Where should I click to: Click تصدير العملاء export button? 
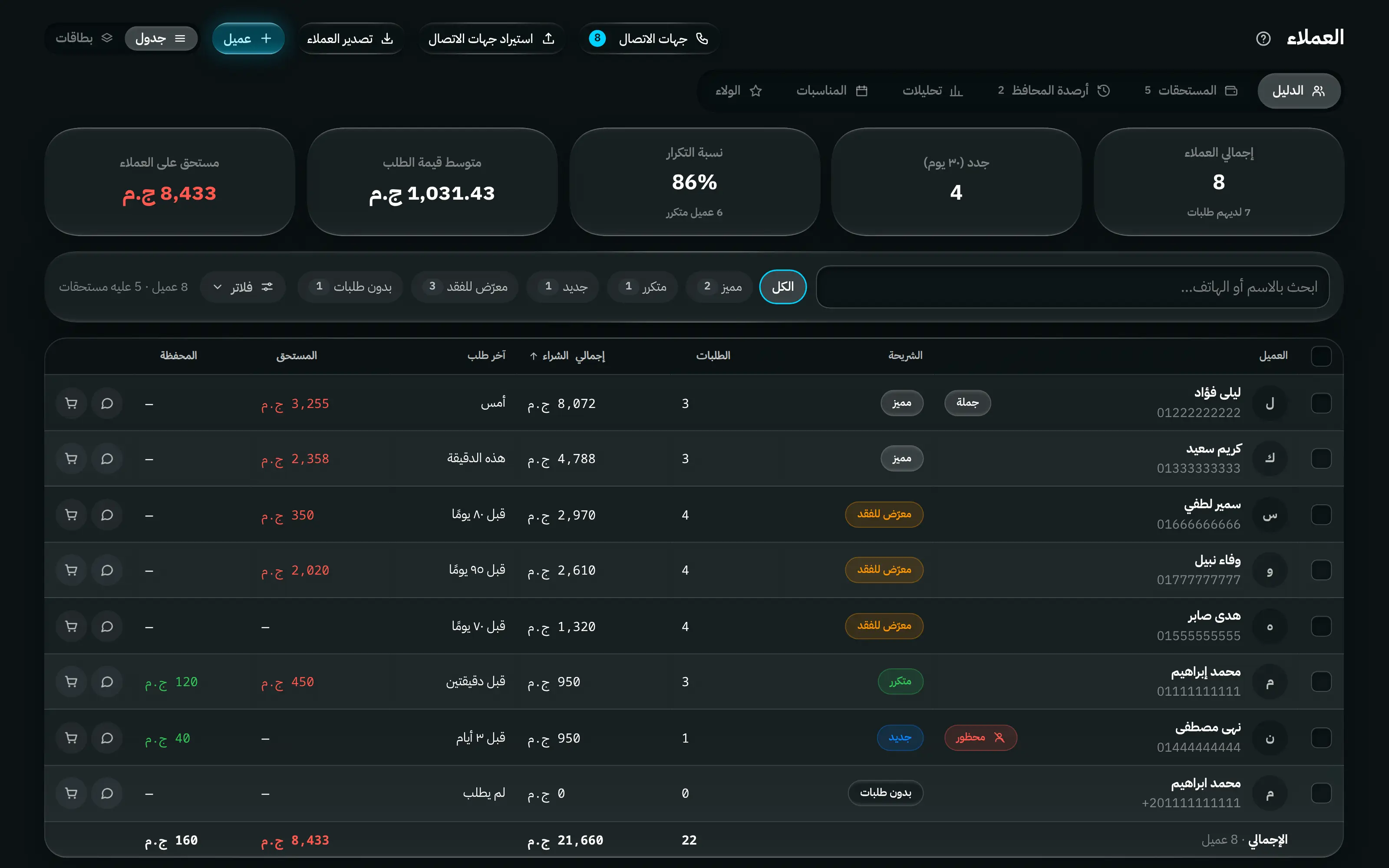[x=350, y=39]
